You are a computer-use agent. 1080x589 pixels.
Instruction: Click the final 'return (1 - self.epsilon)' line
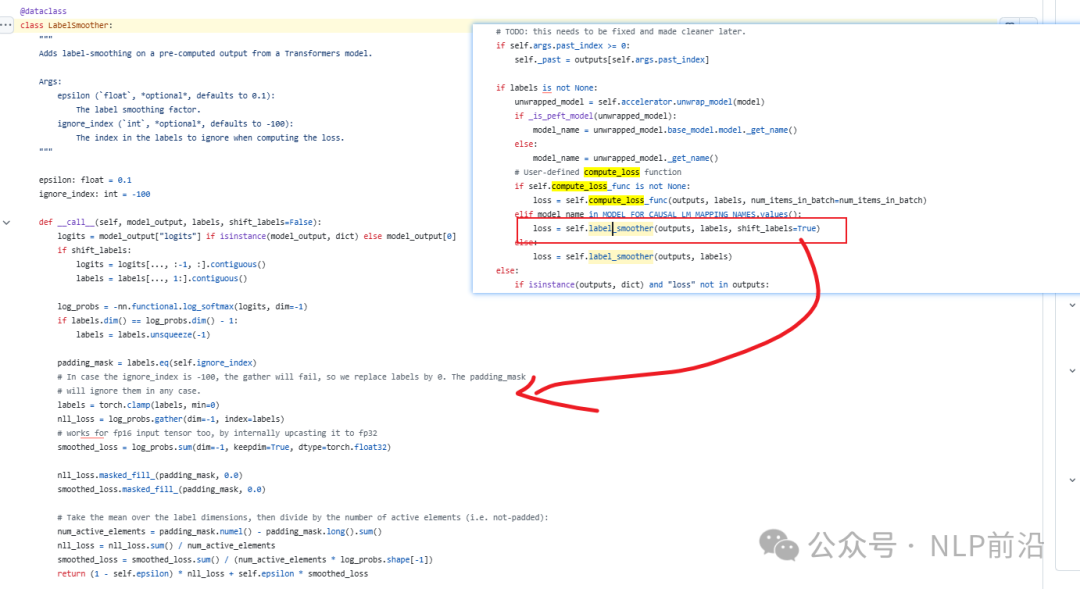[212, 573]
